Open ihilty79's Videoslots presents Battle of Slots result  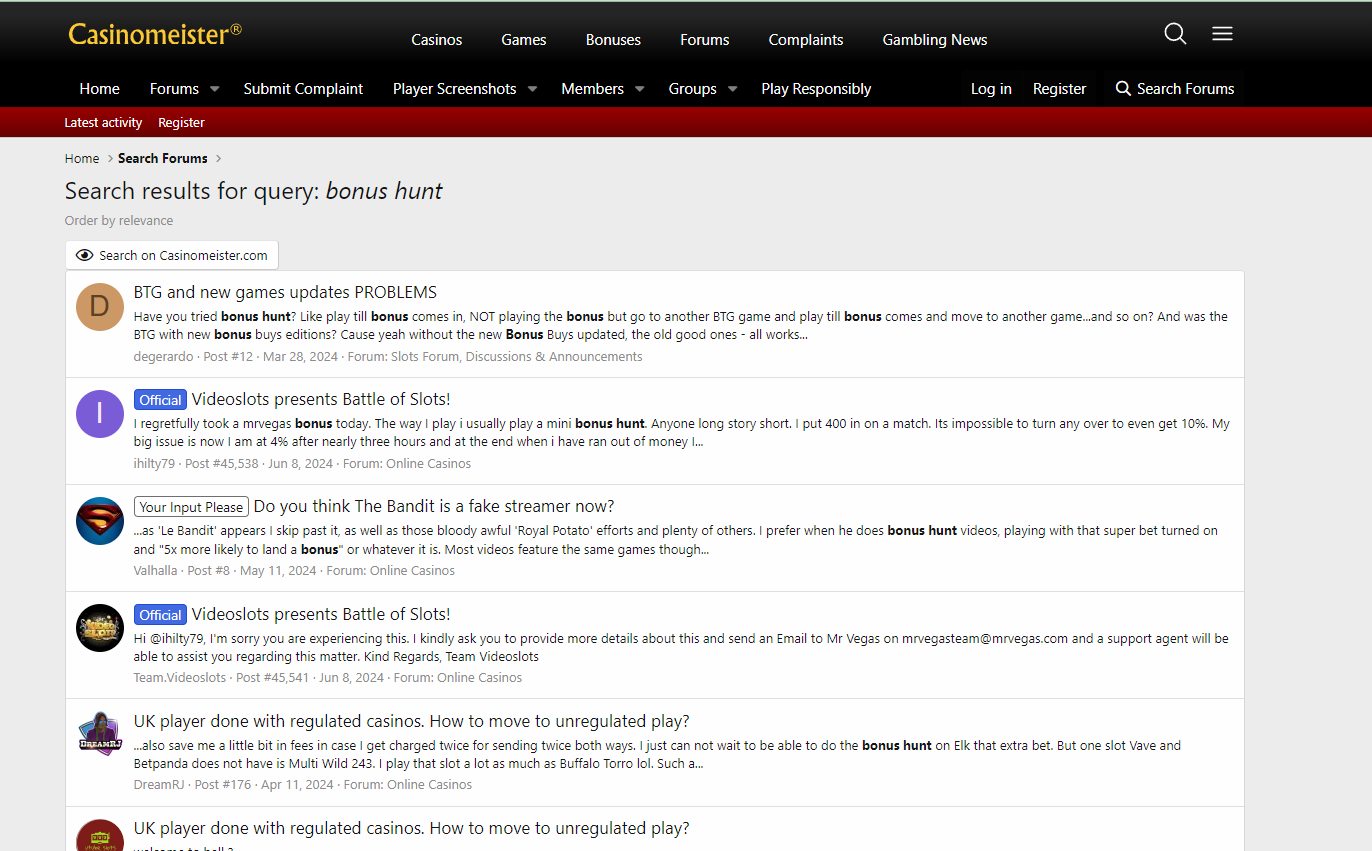pyautogui.click(x=321, y=399)
